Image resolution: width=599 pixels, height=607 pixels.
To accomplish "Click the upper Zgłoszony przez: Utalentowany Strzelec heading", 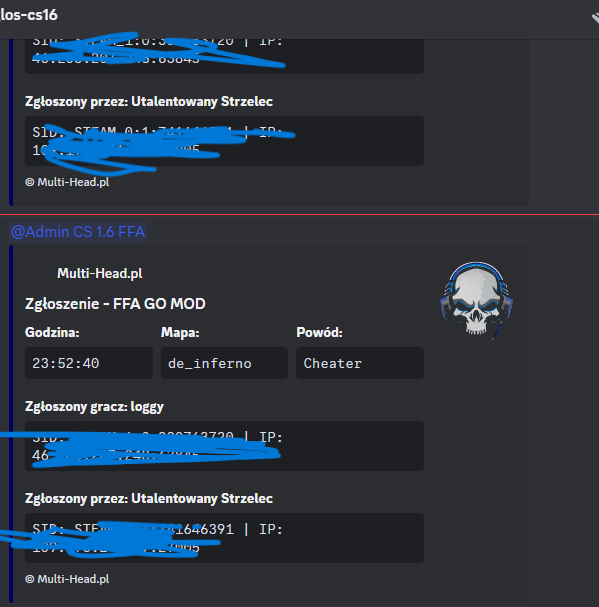I will tap(149, 101).
